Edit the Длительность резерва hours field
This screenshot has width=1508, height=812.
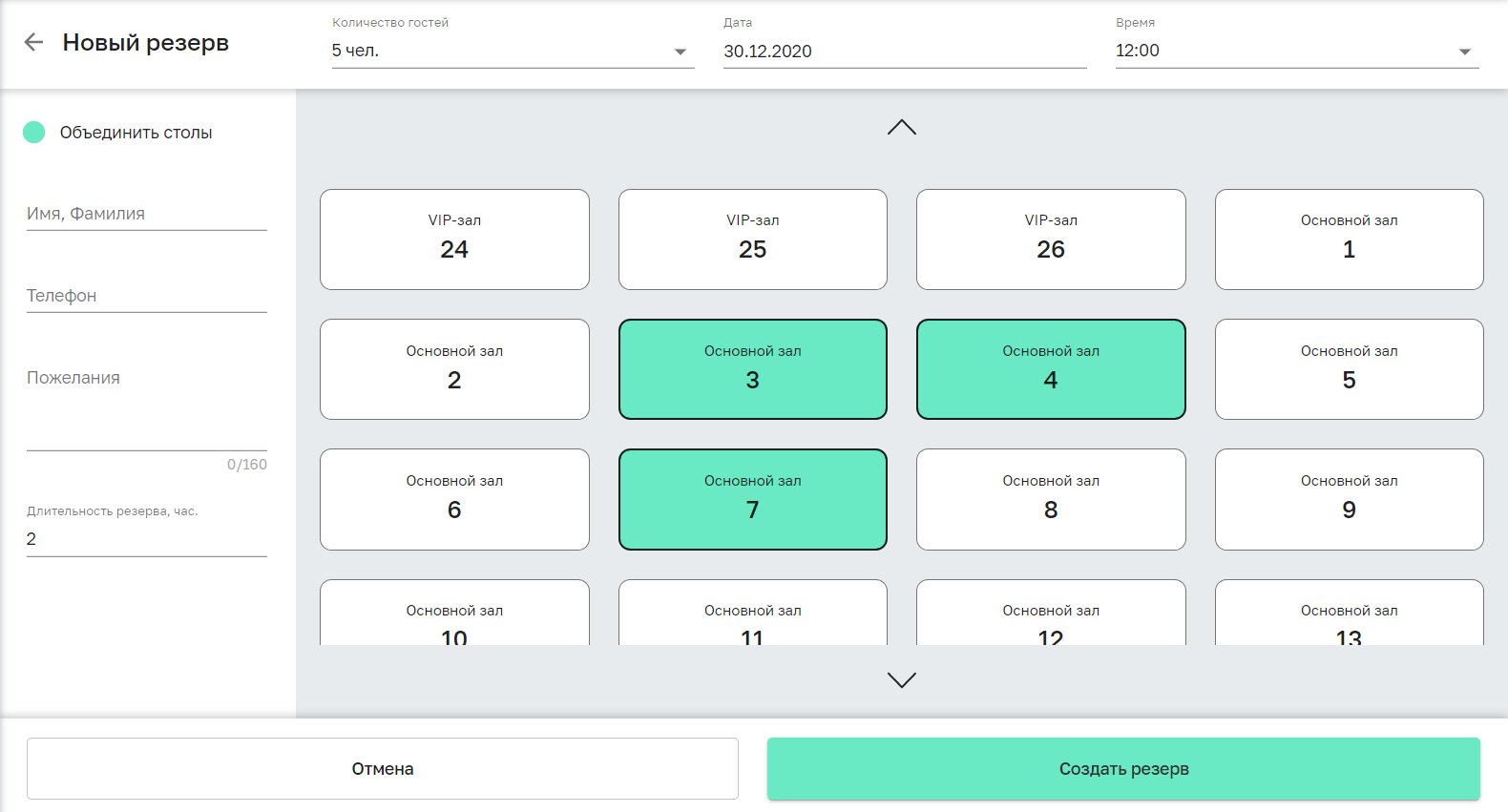point(146,539)
